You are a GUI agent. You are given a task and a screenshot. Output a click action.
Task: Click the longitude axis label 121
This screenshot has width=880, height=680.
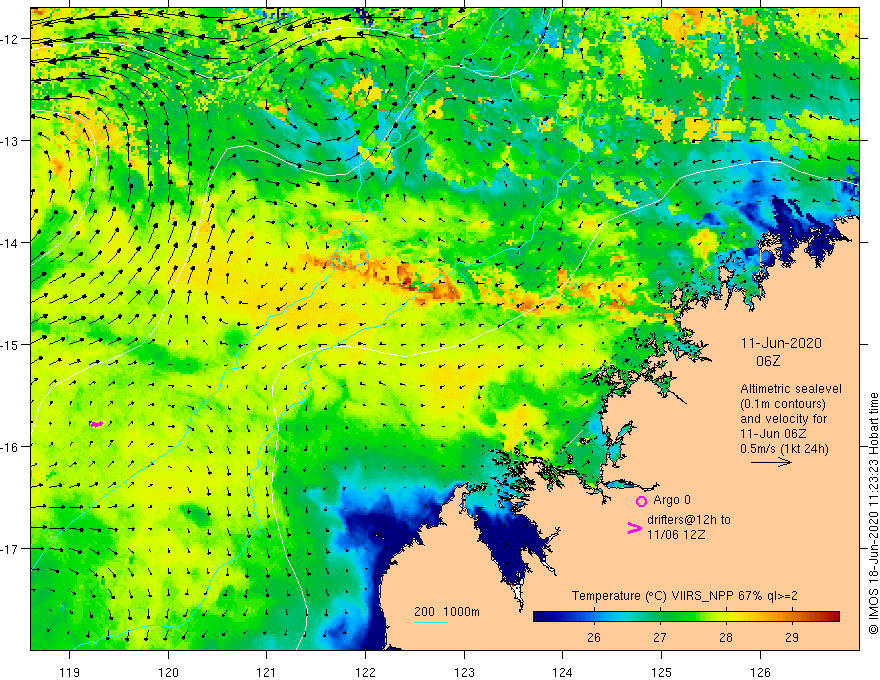(x=267, y=672)
